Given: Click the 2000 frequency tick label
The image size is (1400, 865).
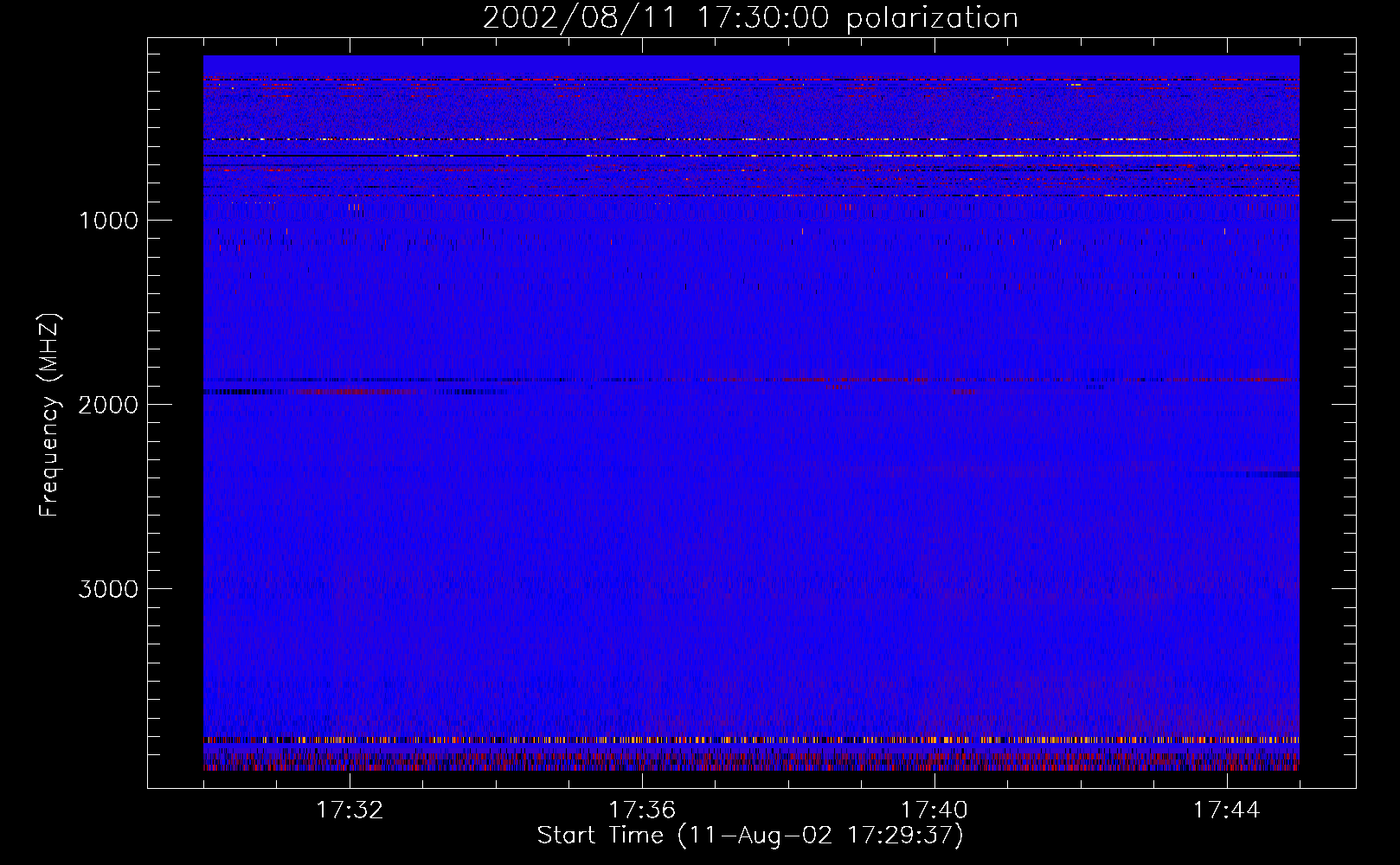Looking at the screenshot, I should coord(108,405).
